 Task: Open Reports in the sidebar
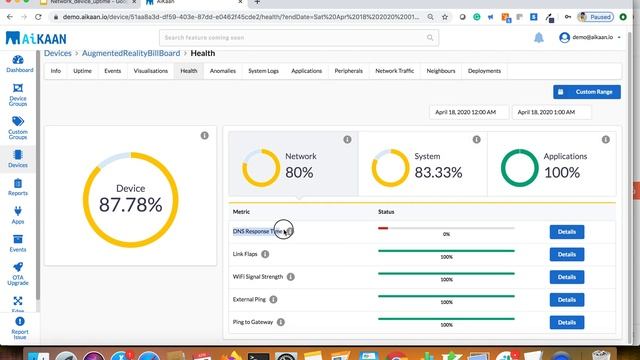pyautogui.click(x=18, y=187)
